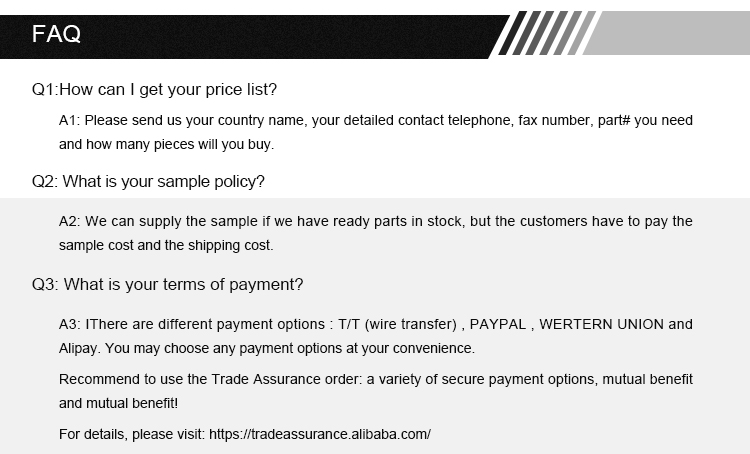Click the A2 answer about supplying samples
This screenshot has height=454, width=750.
pyautogui.click(x=375, y=221)
